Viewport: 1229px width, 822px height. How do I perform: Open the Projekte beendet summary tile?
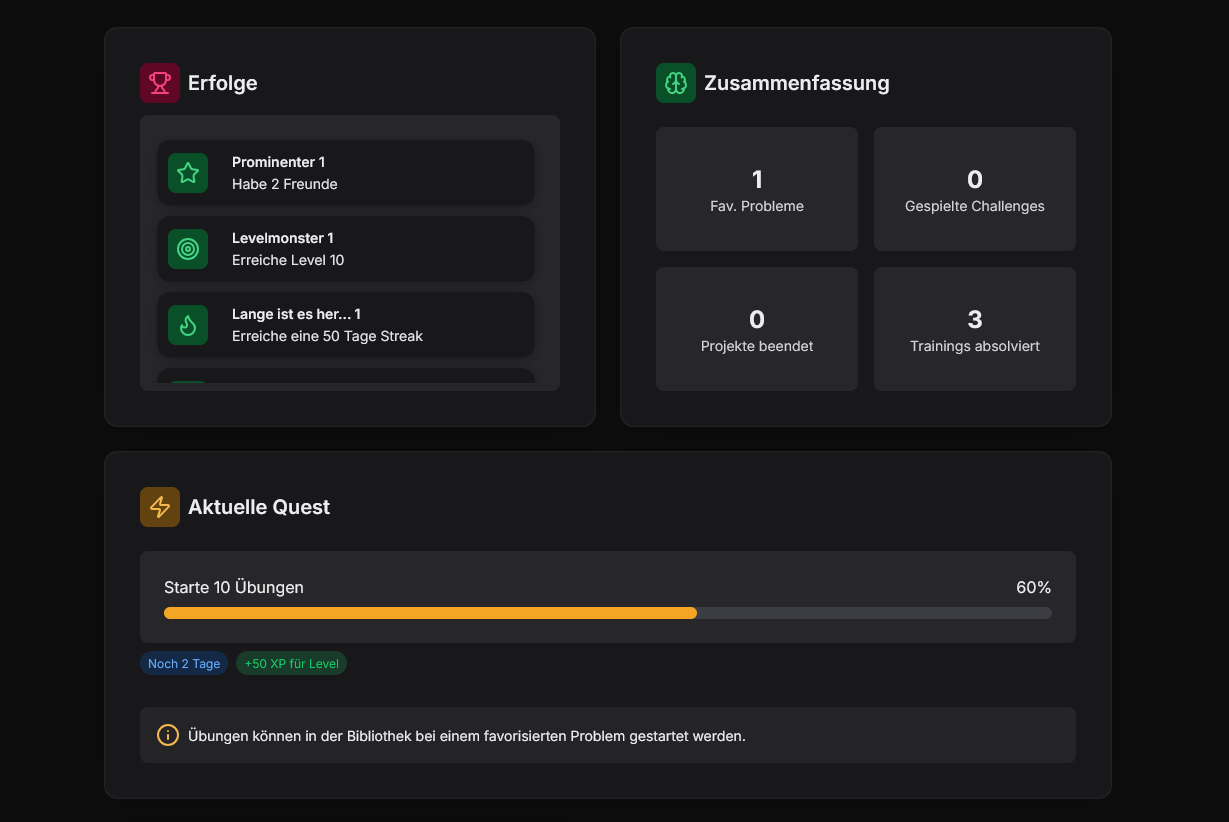[x=757, y=329]
